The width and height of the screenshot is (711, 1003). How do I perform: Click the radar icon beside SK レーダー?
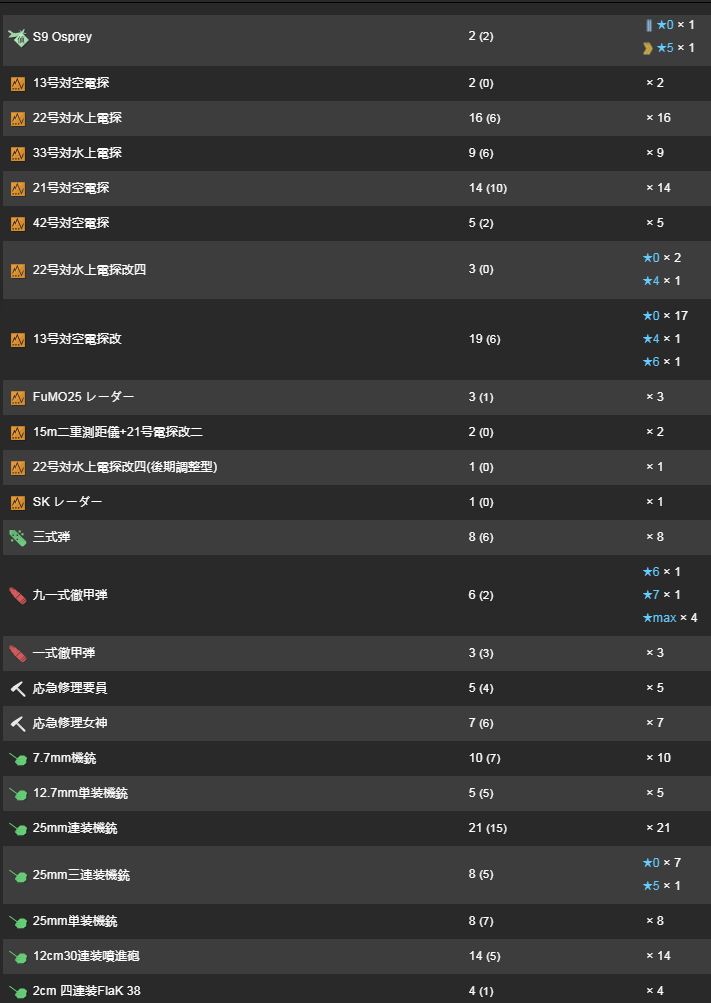pyautogui.click(x=18, y=503)
